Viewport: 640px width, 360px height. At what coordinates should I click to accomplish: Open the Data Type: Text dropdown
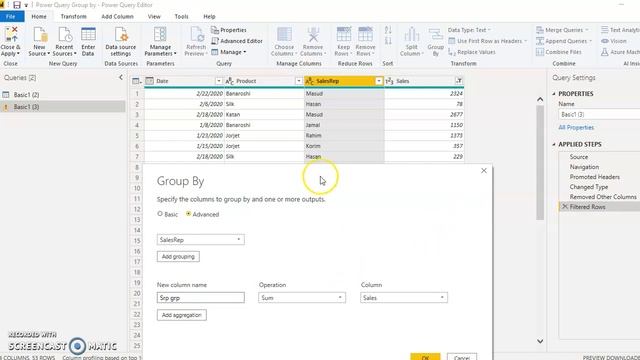(469, 30)
